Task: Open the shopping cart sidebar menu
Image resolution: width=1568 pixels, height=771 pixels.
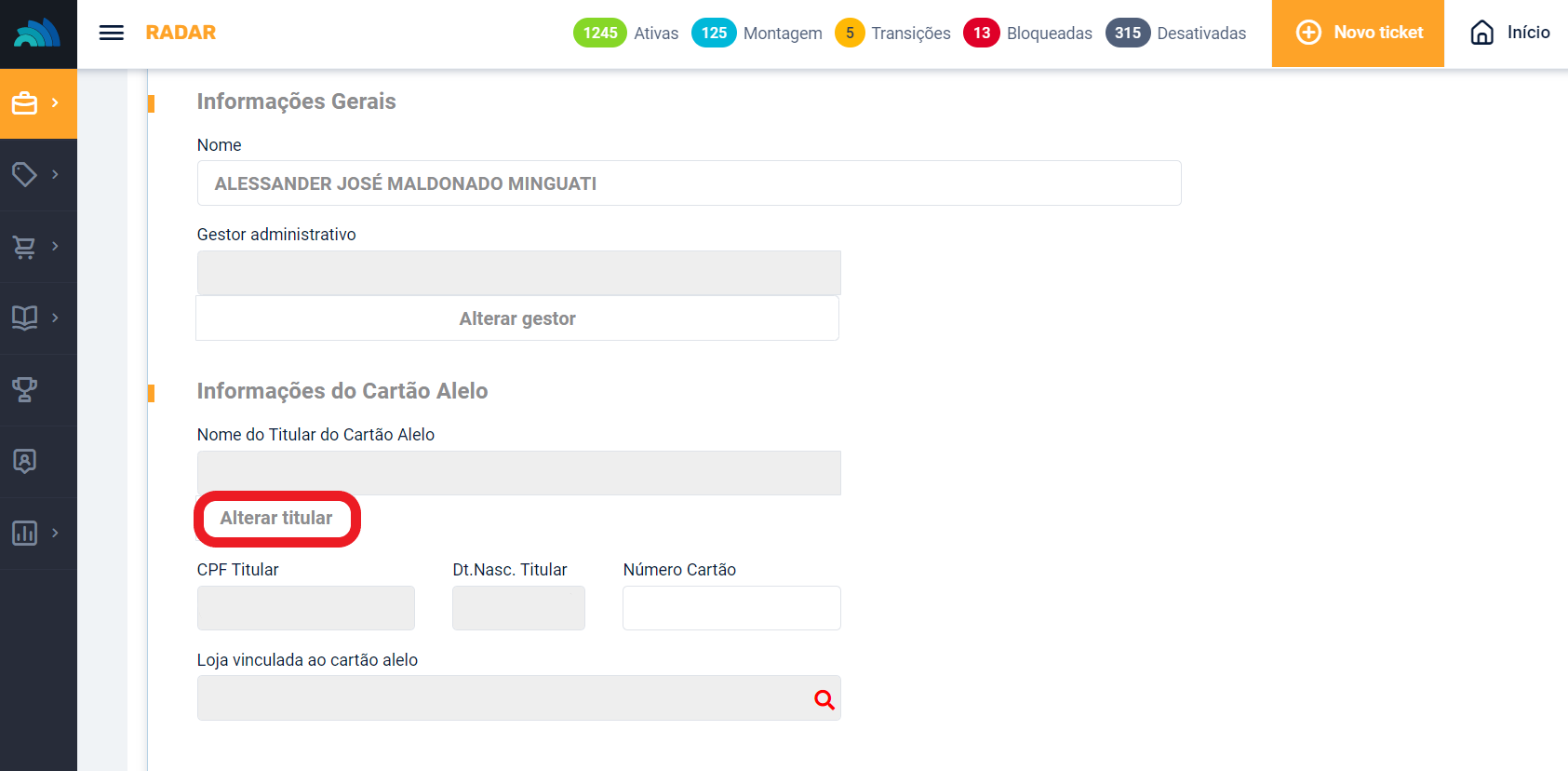Action: [25, 247]
